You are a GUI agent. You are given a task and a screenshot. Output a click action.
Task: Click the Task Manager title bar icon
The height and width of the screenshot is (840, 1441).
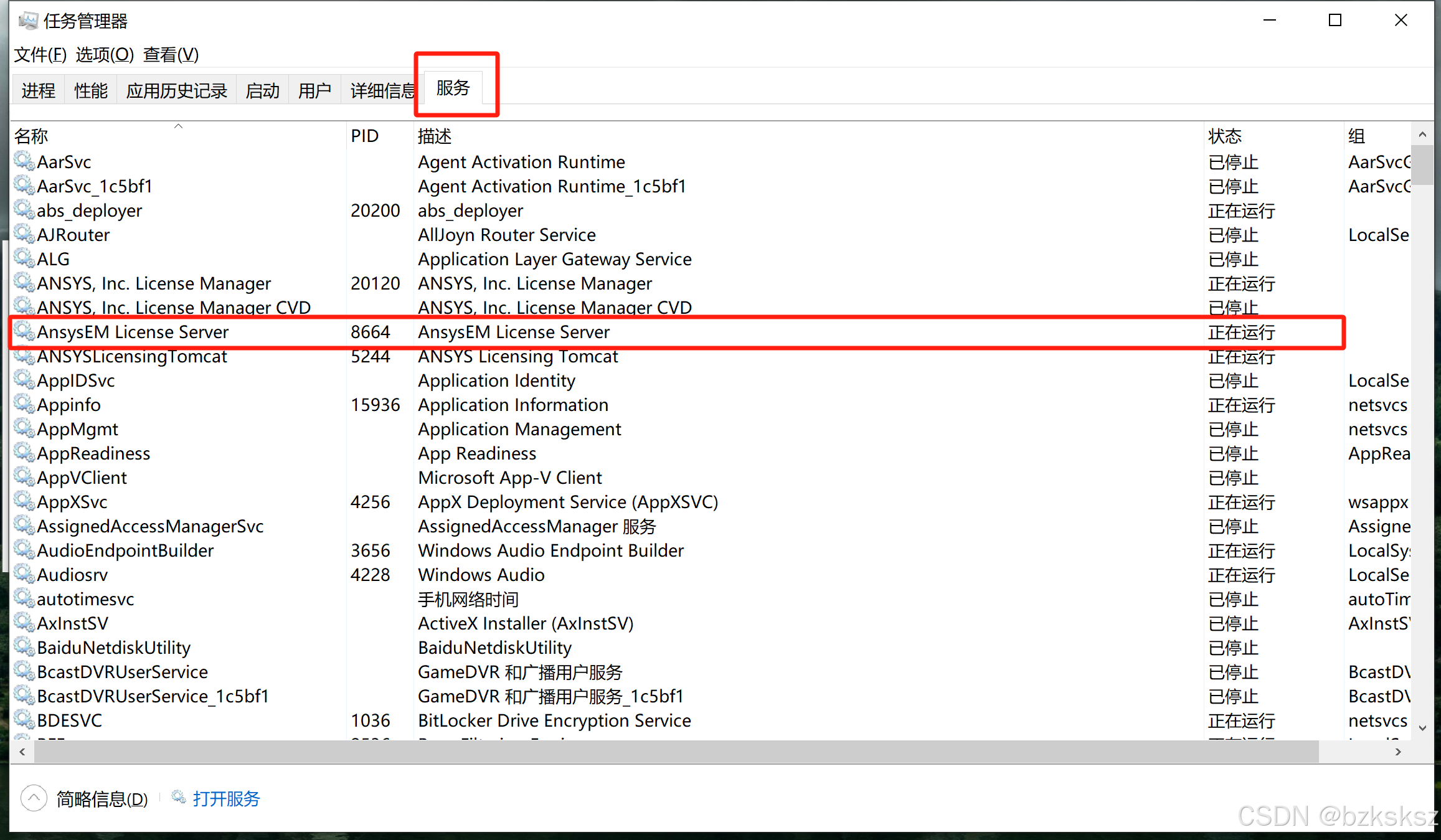coord(28,21)
